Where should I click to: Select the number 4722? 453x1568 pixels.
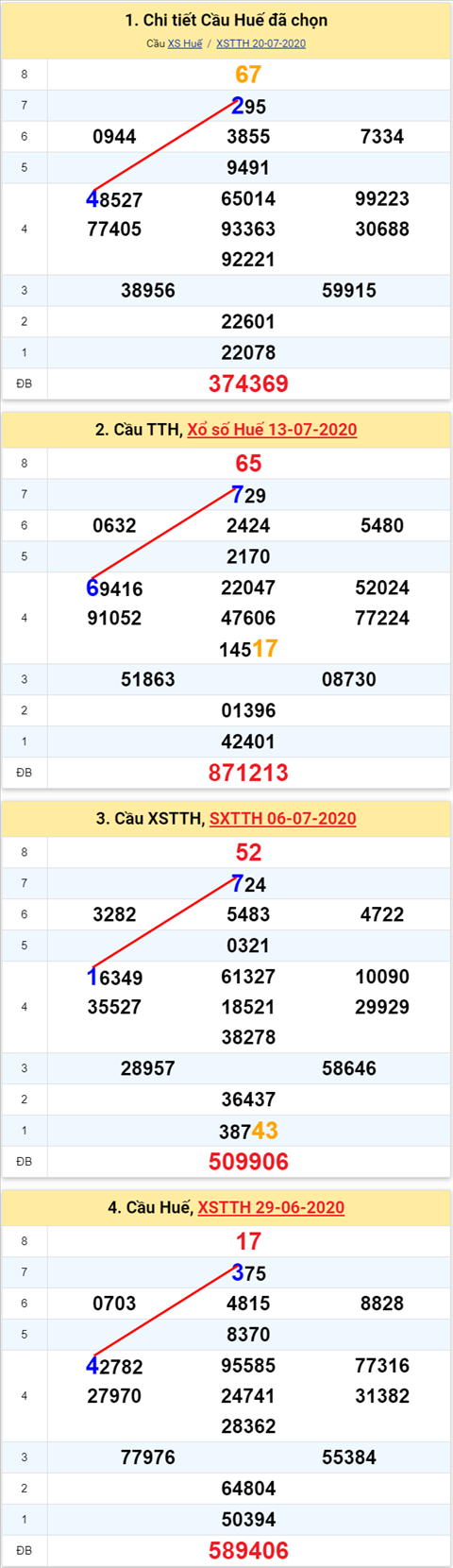point(382,915)
